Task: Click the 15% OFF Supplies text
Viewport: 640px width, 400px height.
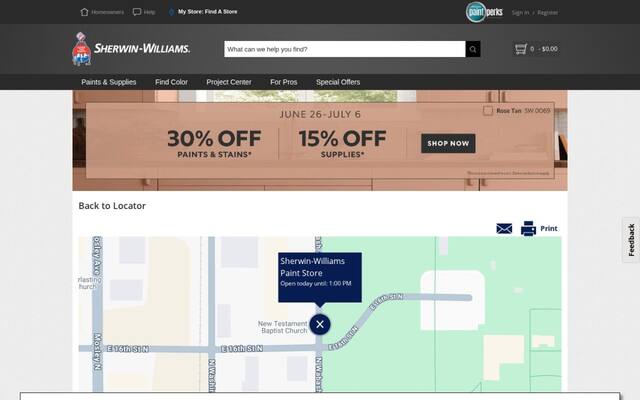Action: pos(342,144)
